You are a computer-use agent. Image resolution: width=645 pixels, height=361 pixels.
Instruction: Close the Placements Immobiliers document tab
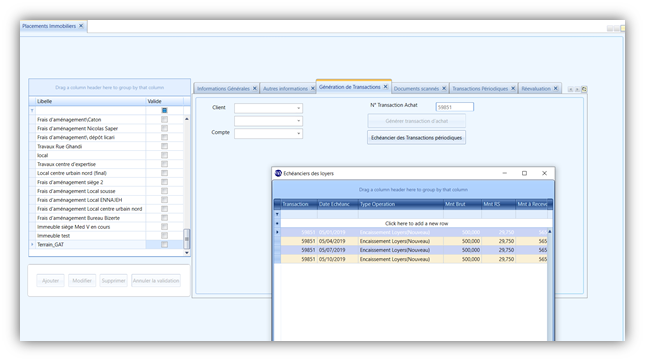[81, 25]
